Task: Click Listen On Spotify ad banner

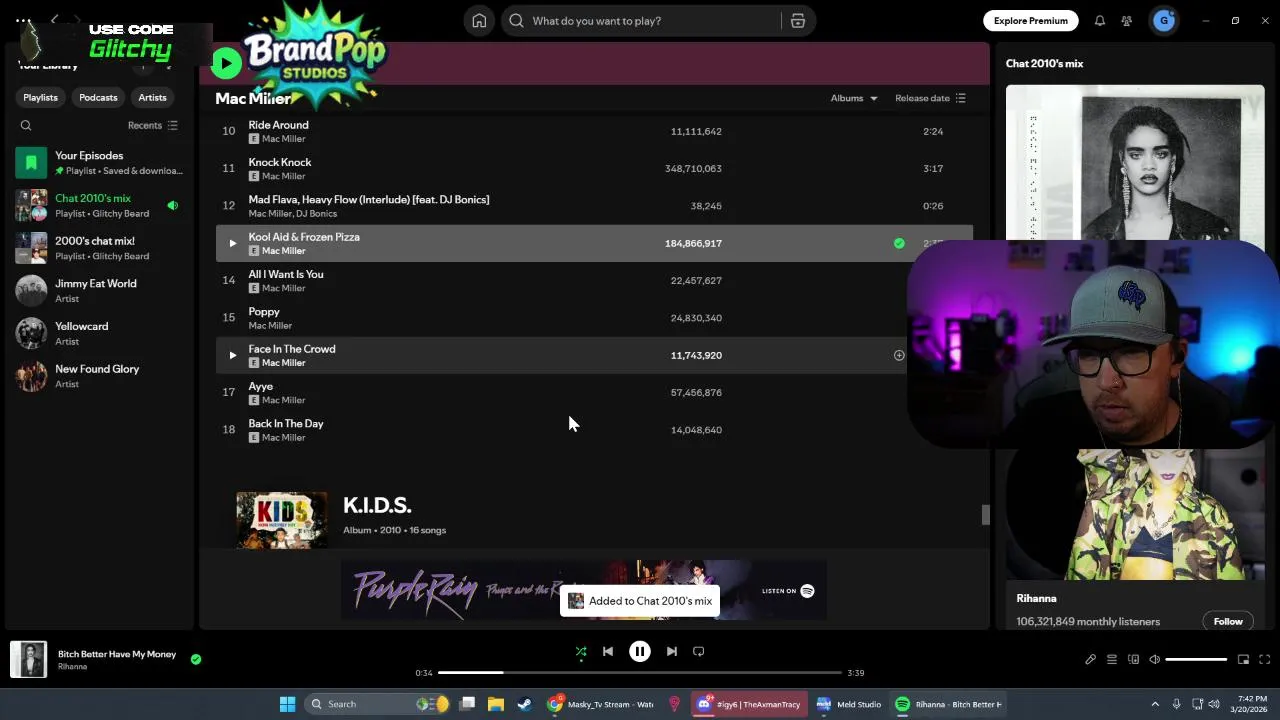Action: click(x=583, y=590)
